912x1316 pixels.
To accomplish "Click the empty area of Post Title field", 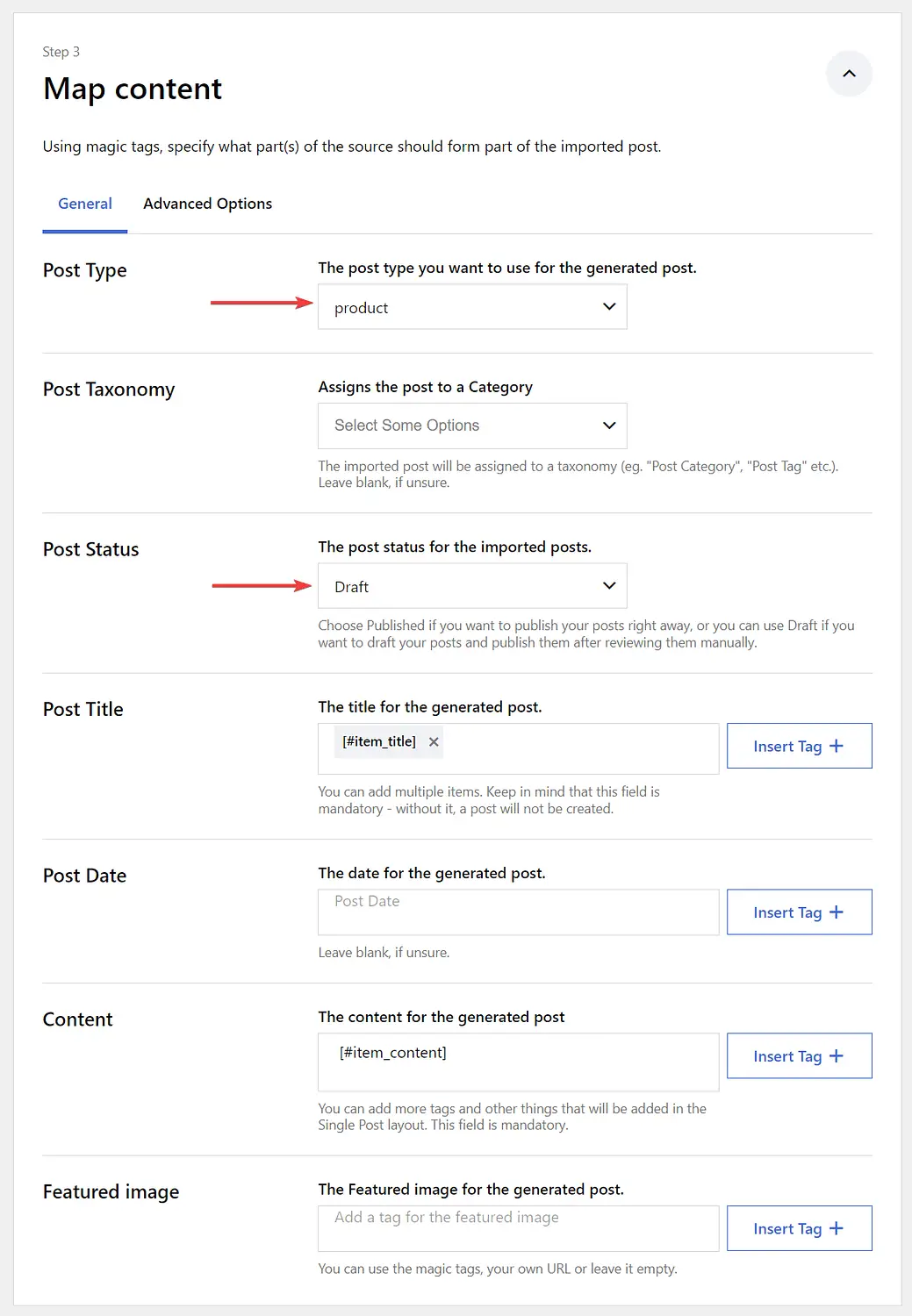I will click(x=579, y=748).
